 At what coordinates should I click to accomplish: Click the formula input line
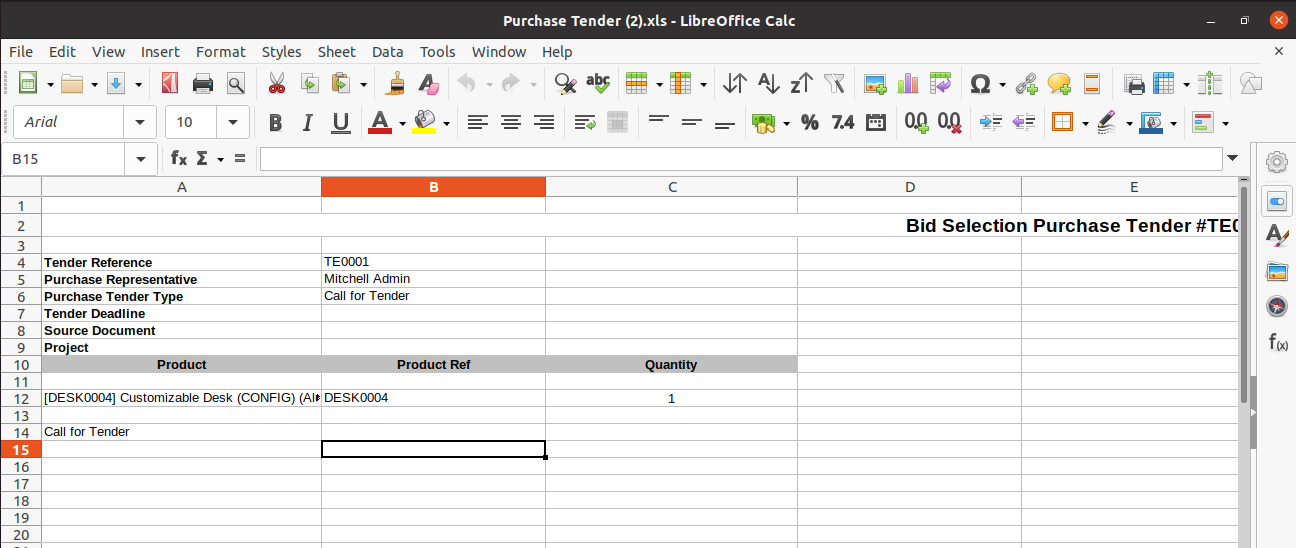740,158
